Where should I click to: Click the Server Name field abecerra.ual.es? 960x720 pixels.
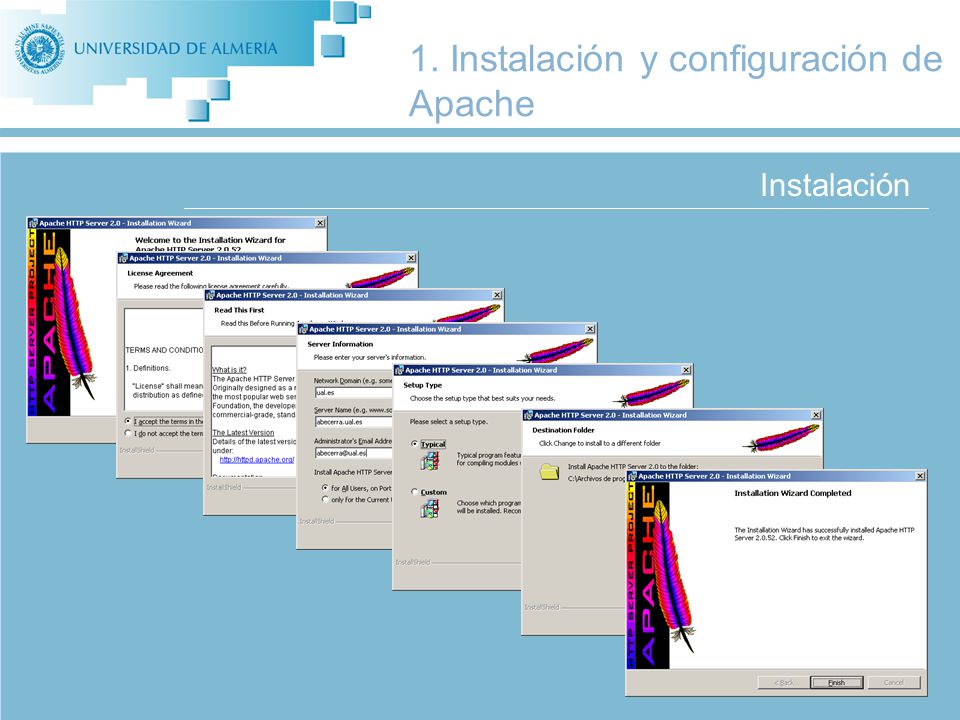click(353, 422)
